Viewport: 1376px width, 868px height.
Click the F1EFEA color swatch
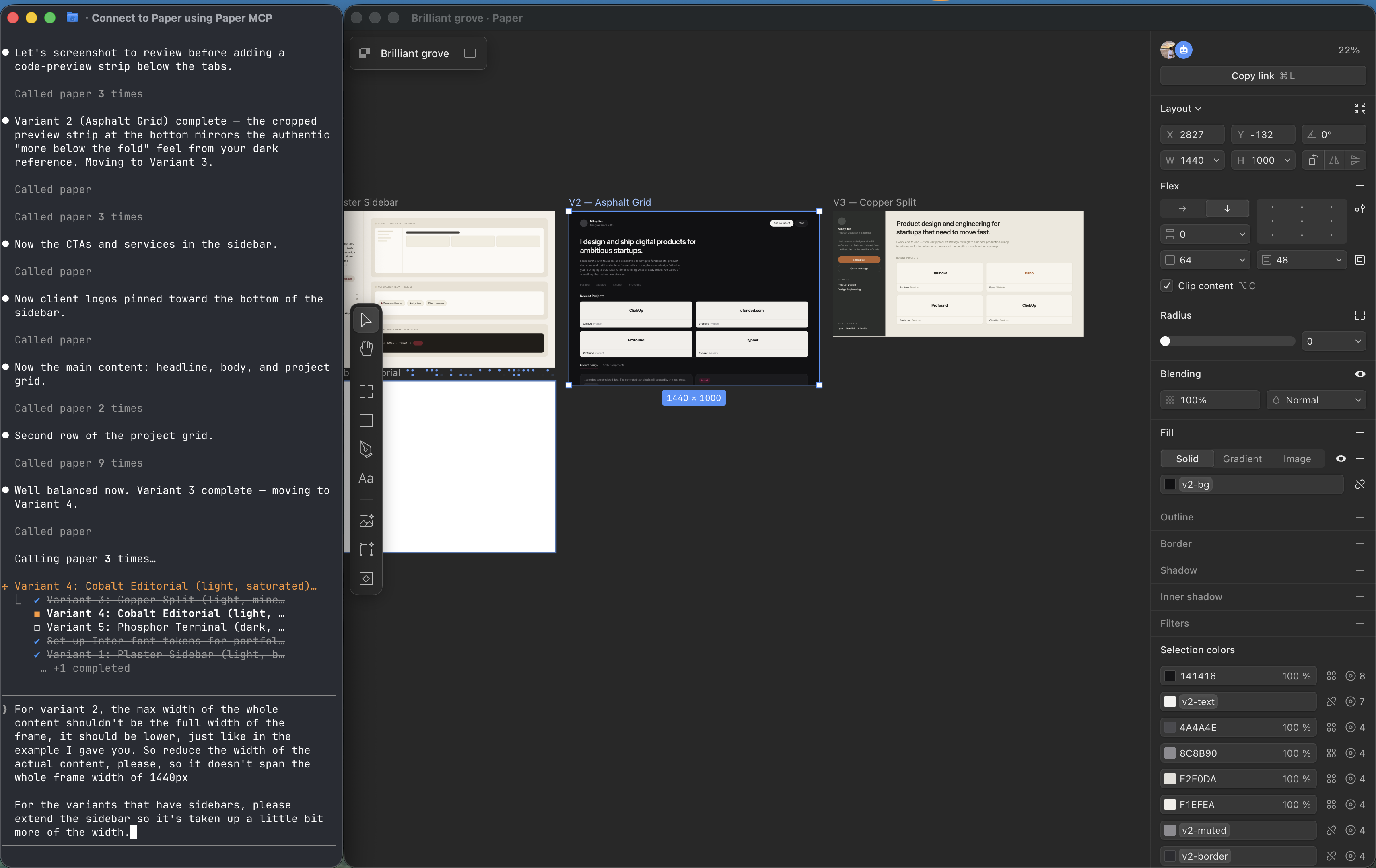point(1170,804)
